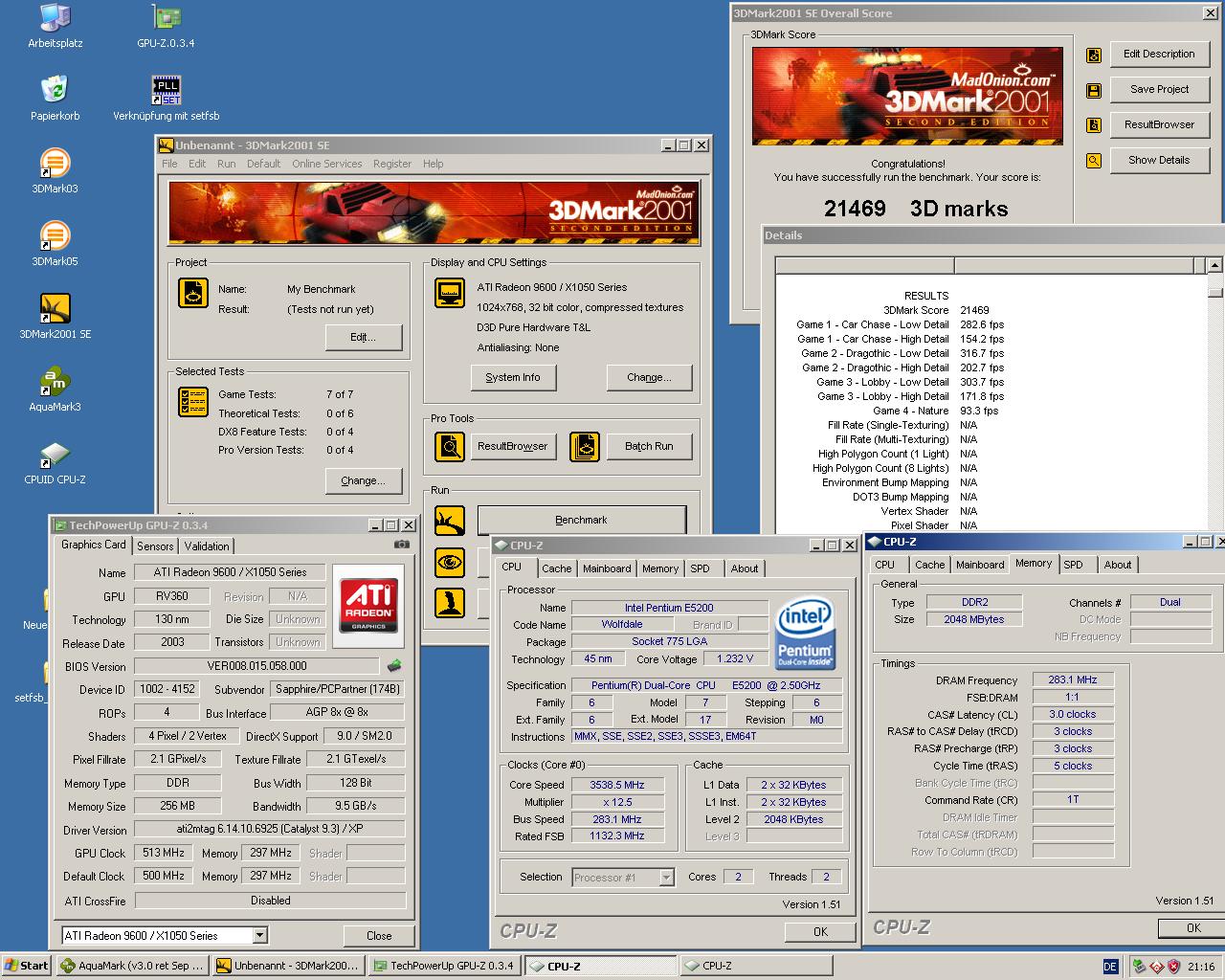Open the GPU-Z.0.3.4 desktop icon
Image resolution: width=1225 pixels, height=980 pixels.
pyautogui.click(x=166, y=19)
